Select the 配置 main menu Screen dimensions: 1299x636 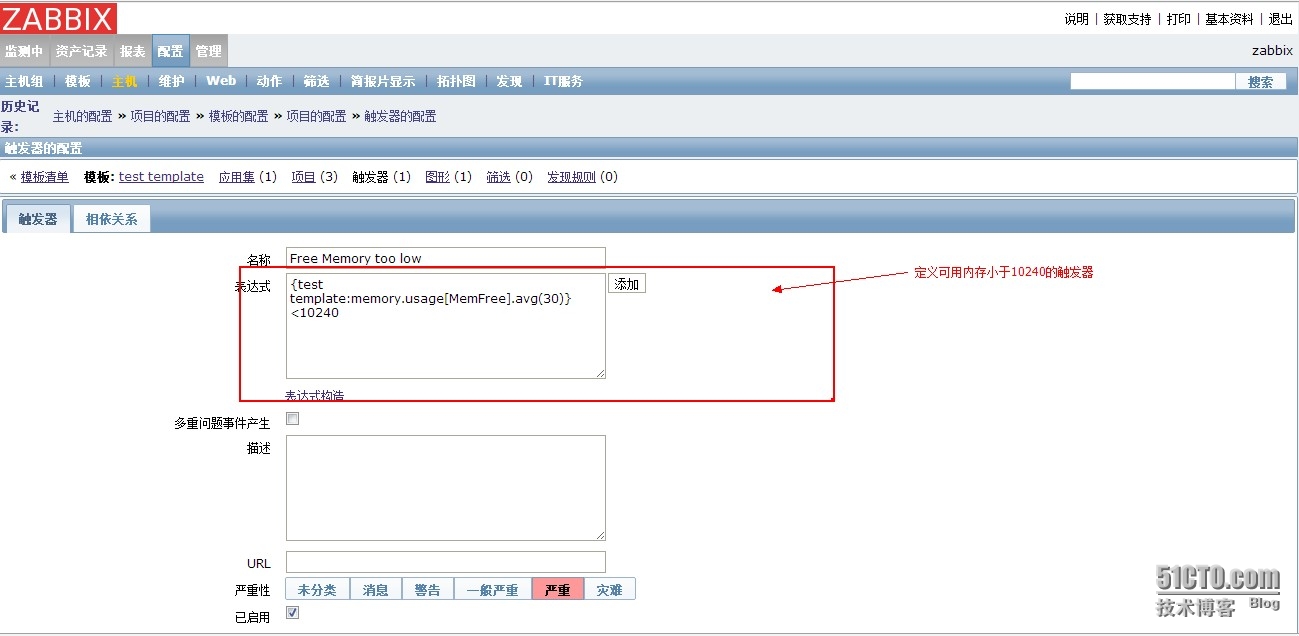(171, 51)
